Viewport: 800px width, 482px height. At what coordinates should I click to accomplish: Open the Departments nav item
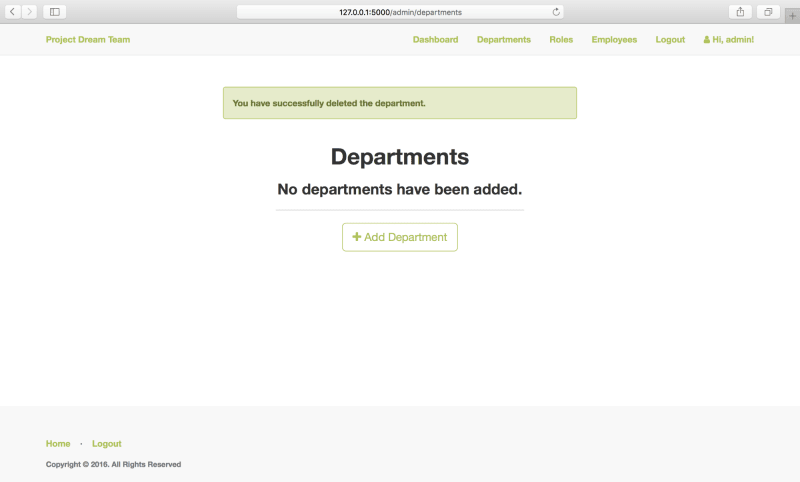pos(504,39)
